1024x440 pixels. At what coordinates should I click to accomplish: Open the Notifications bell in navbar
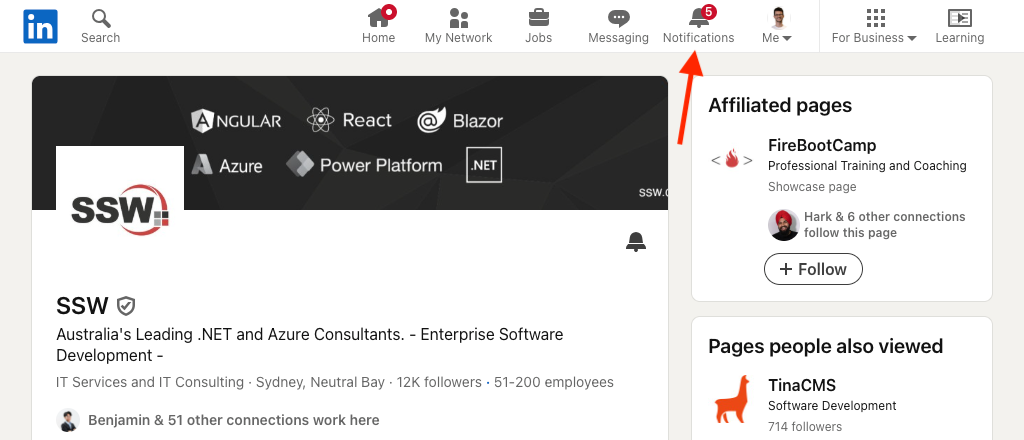tap(698, 18)
